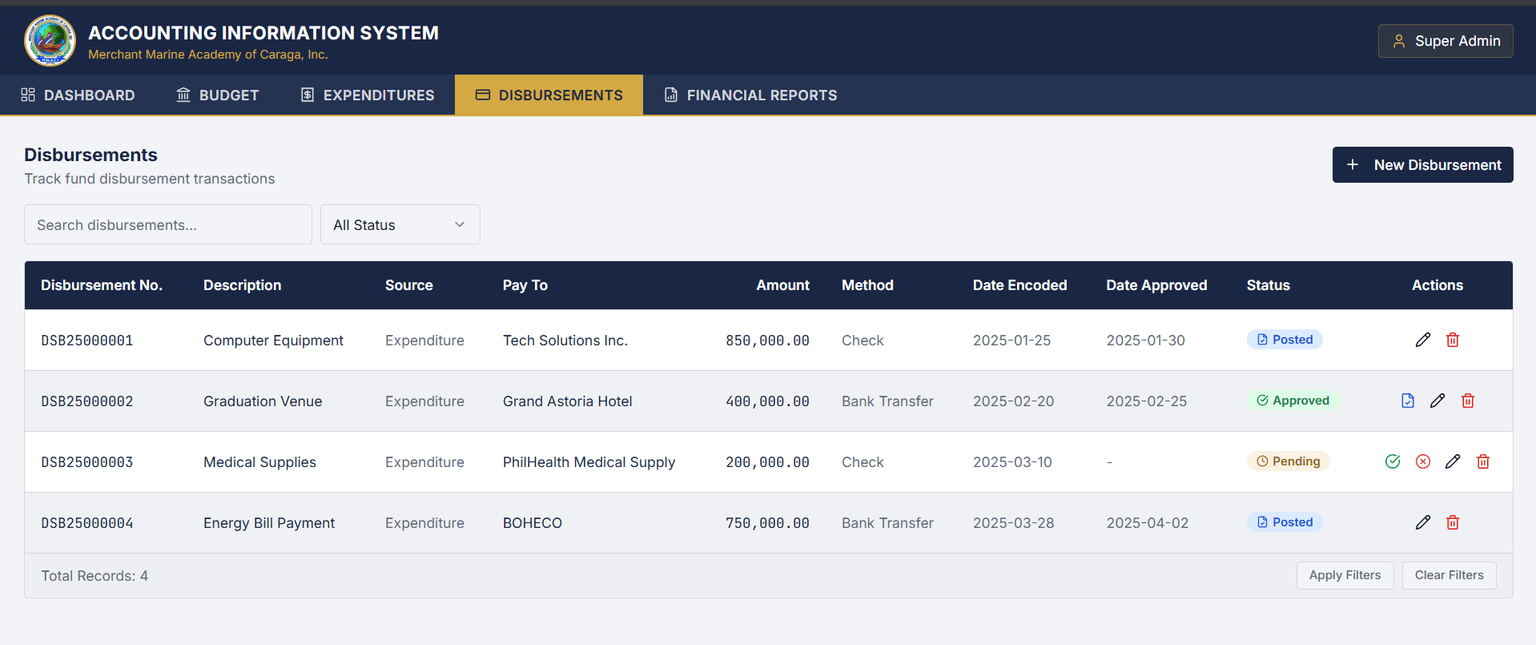Click the 2025-01-30 approved date
The image size is (1536, 645).
coord(1146,340)
